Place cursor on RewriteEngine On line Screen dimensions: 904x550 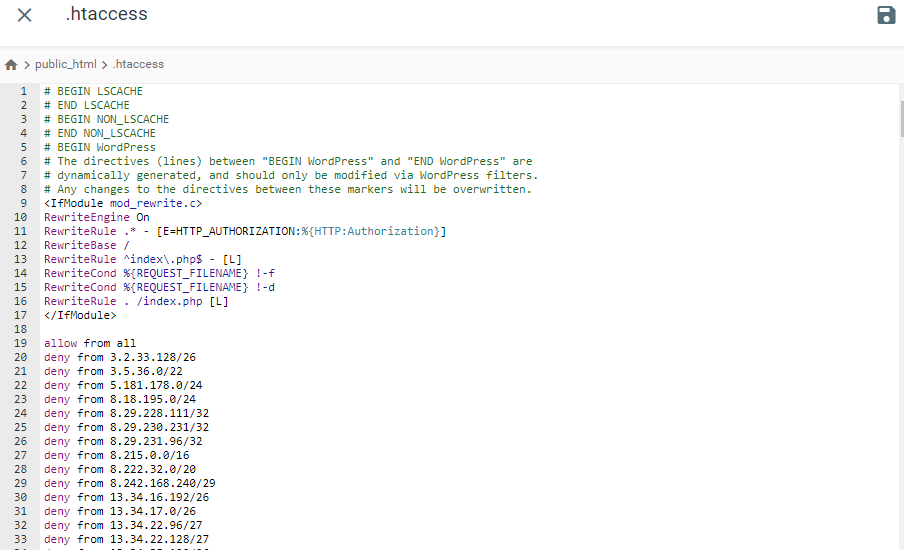96,217
